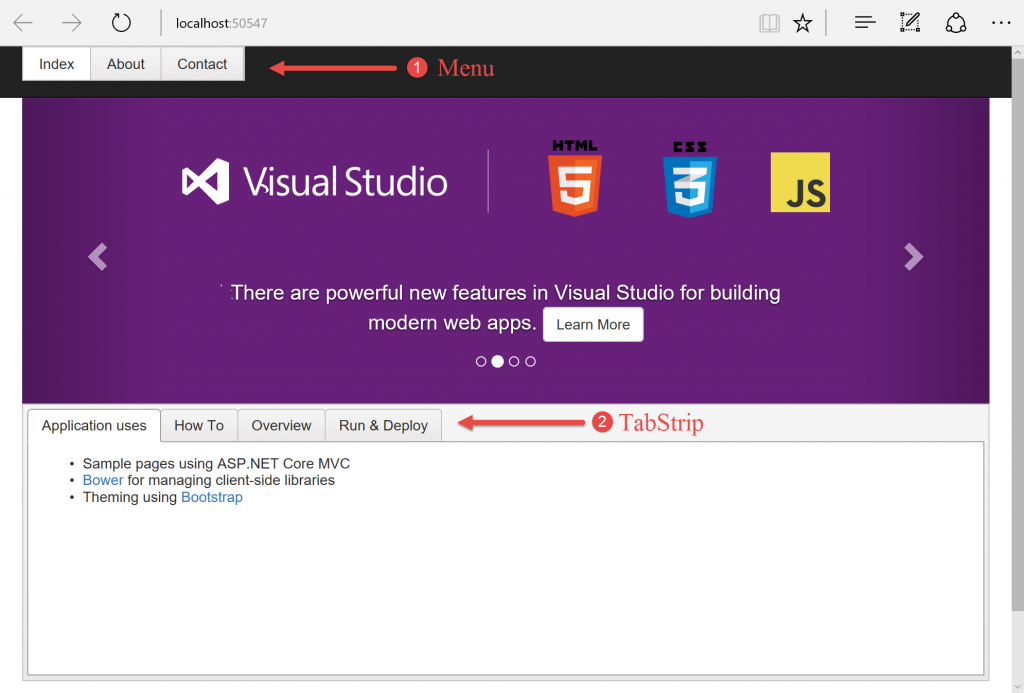Open the About menu item
1024x693 pixels.
pyautogui.click(x=125, y=64)
